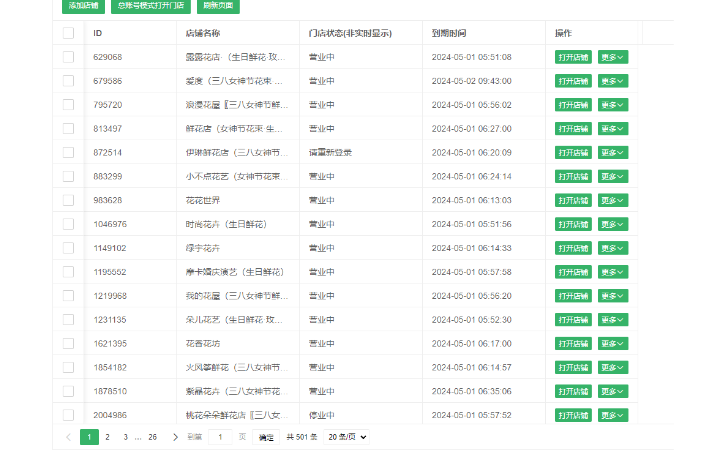Jump to page 26 in pagination
720x450 pixels.
pyautogui.click(x=152, y=437)
